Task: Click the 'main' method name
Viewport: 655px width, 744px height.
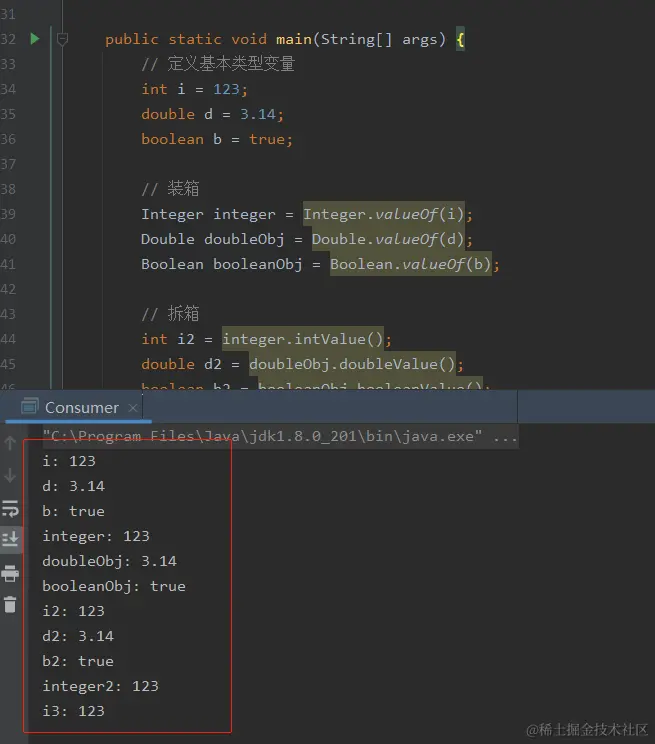Action: pos(294,39)
